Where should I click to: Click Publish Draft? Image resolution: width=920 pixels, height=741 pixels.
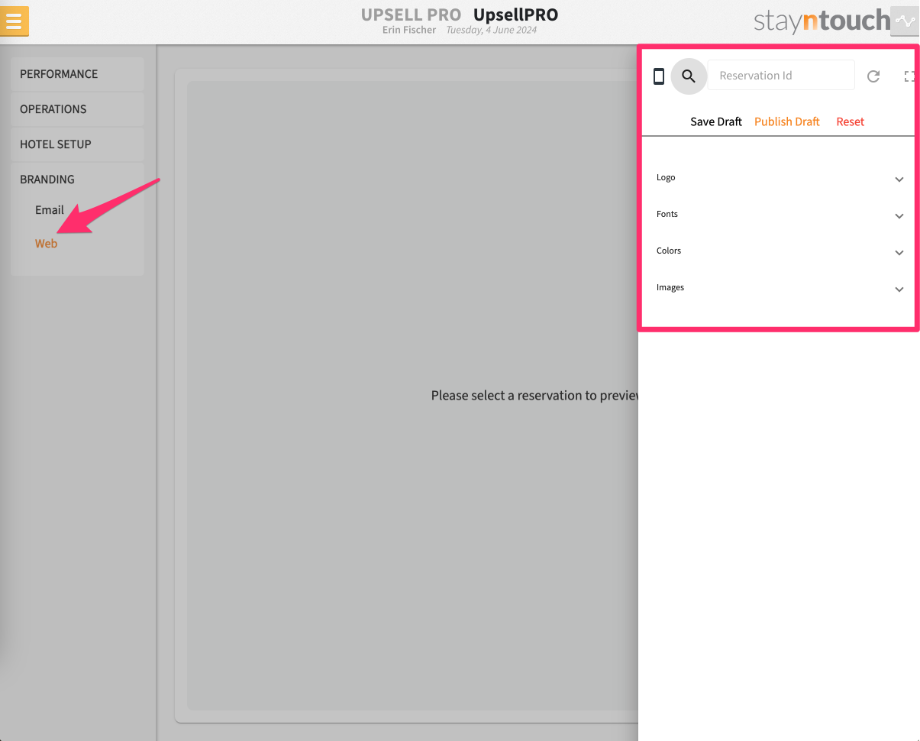click(787, 121)
